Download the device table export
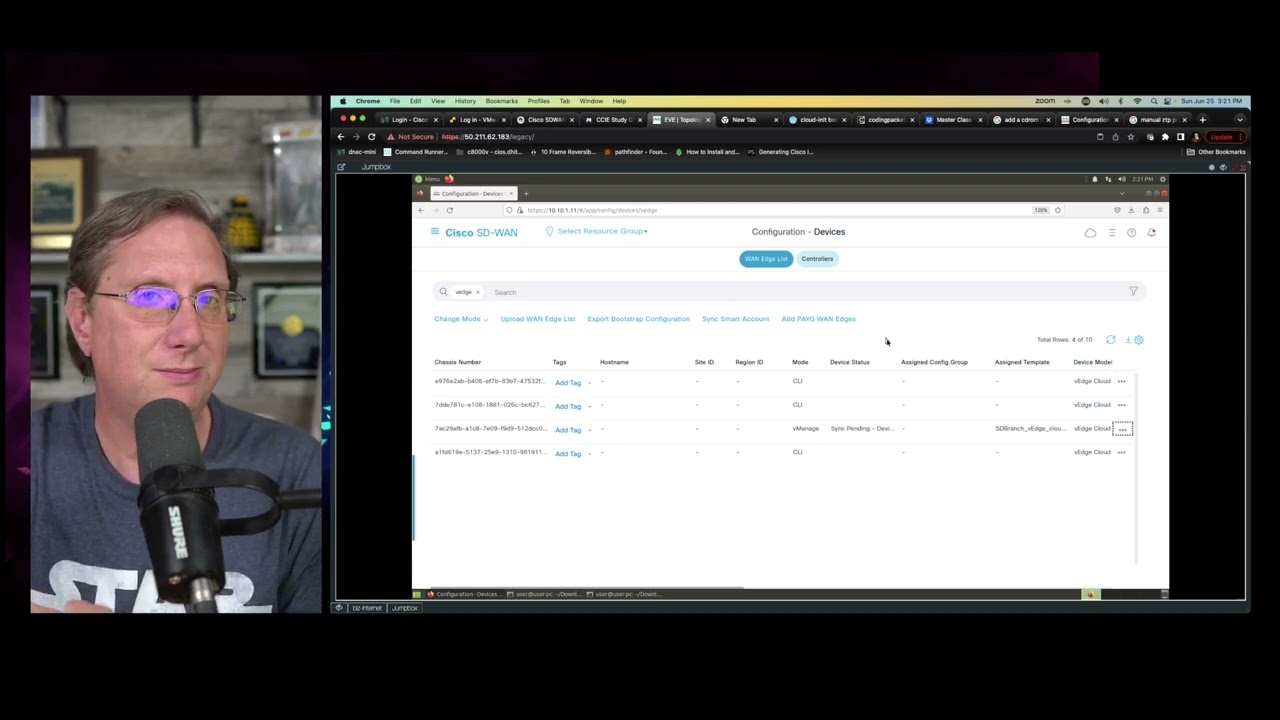The width and height of the screenshot is (1280, 720). click(x=1127, y=340)
